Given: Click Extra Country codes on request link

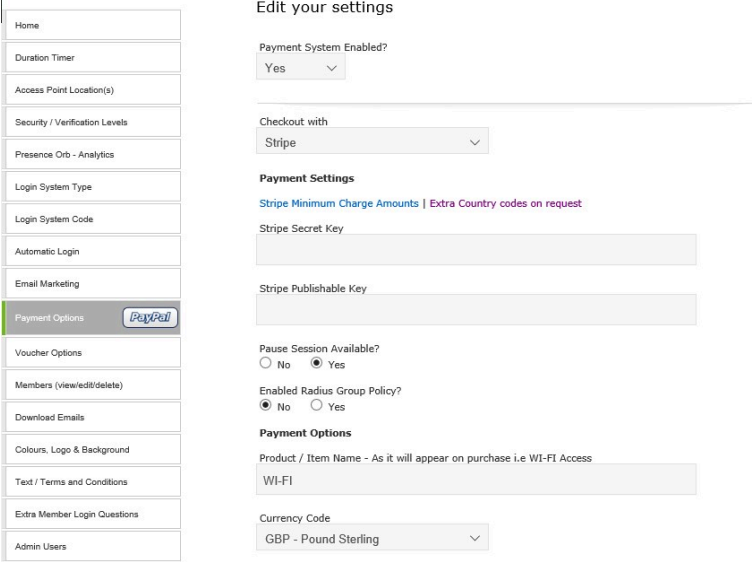Looking at the screenshot, I should tap(505, 203).
